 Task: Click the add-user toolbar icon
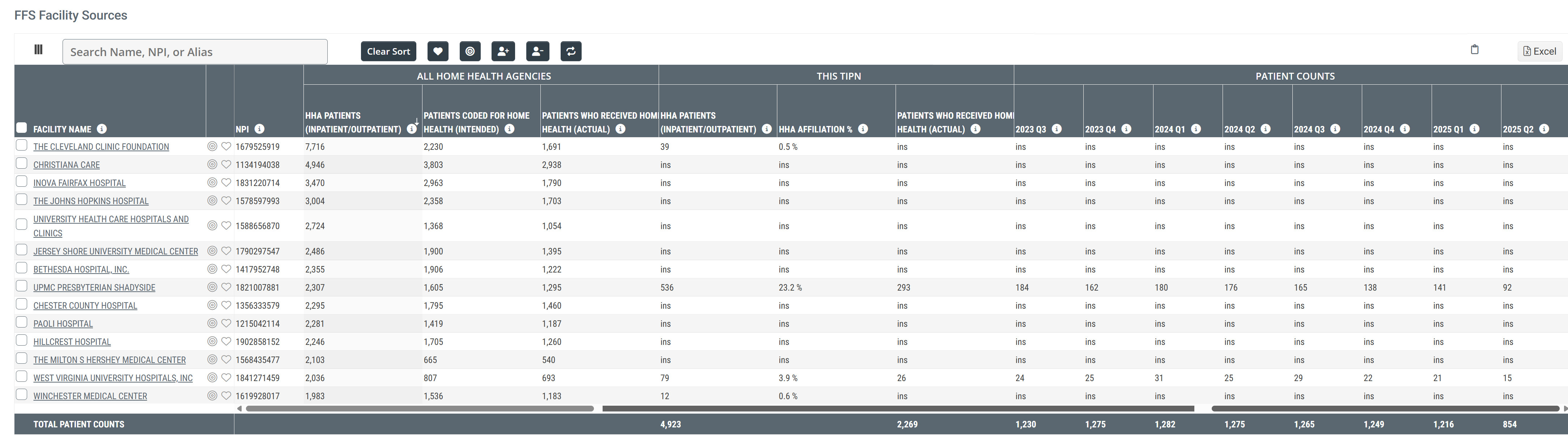tap(503, 51)
